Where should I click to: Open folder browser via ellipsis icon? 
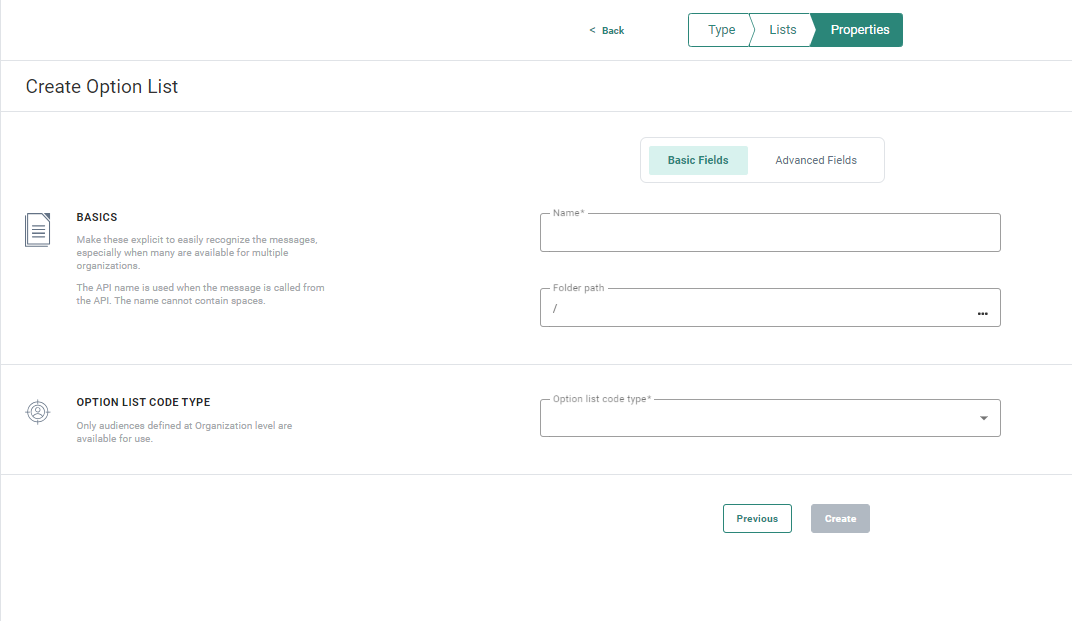(982, 313)
